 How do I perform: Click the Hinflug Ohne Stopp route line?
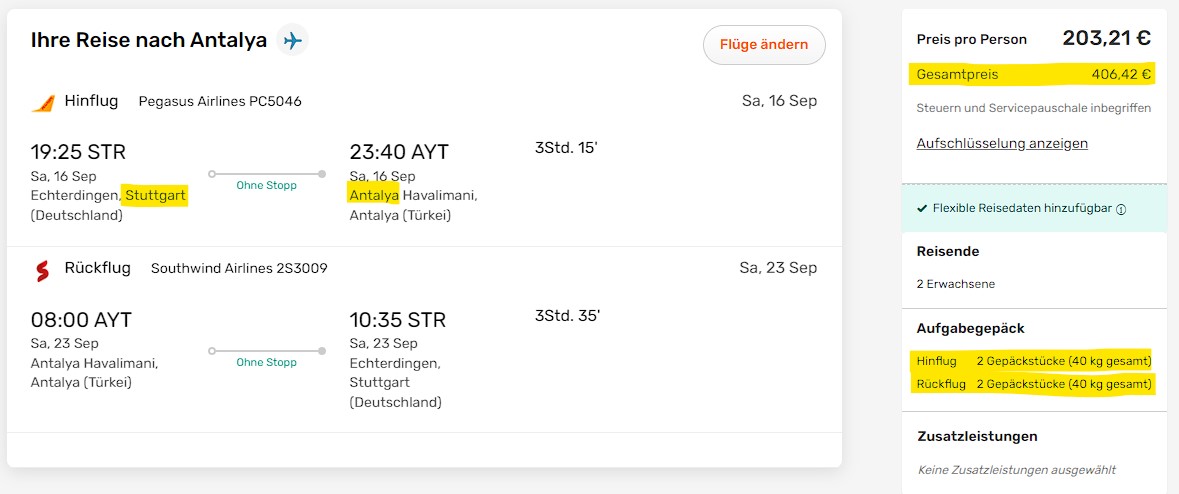266,174
